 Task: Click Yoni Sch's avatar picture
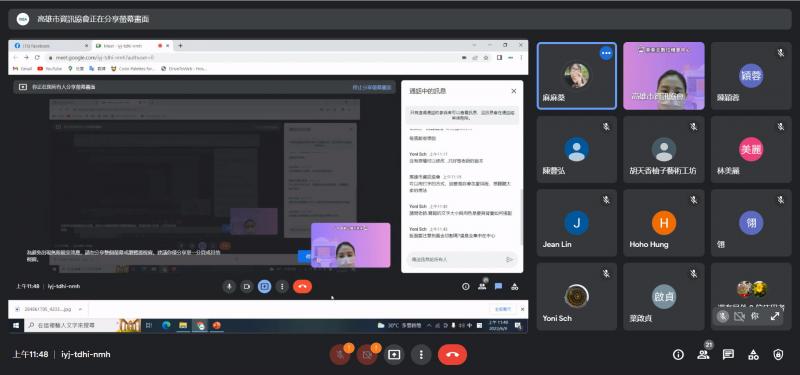(577, 296)
